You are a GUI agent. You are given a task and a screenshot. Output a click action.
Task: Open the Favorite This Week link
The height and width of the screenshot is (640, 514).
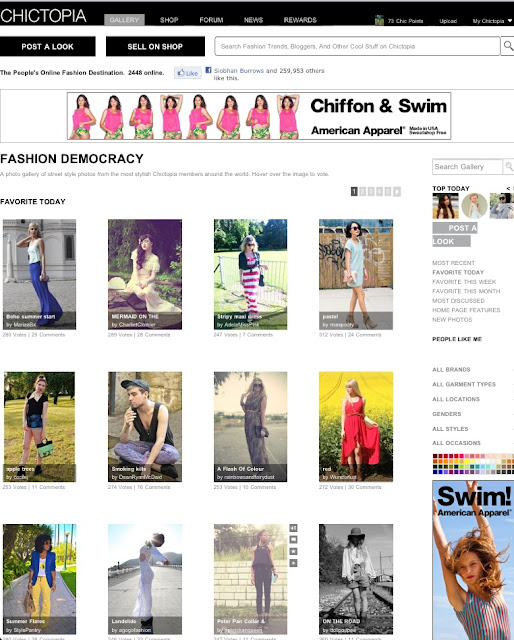(x=464, y=282)
